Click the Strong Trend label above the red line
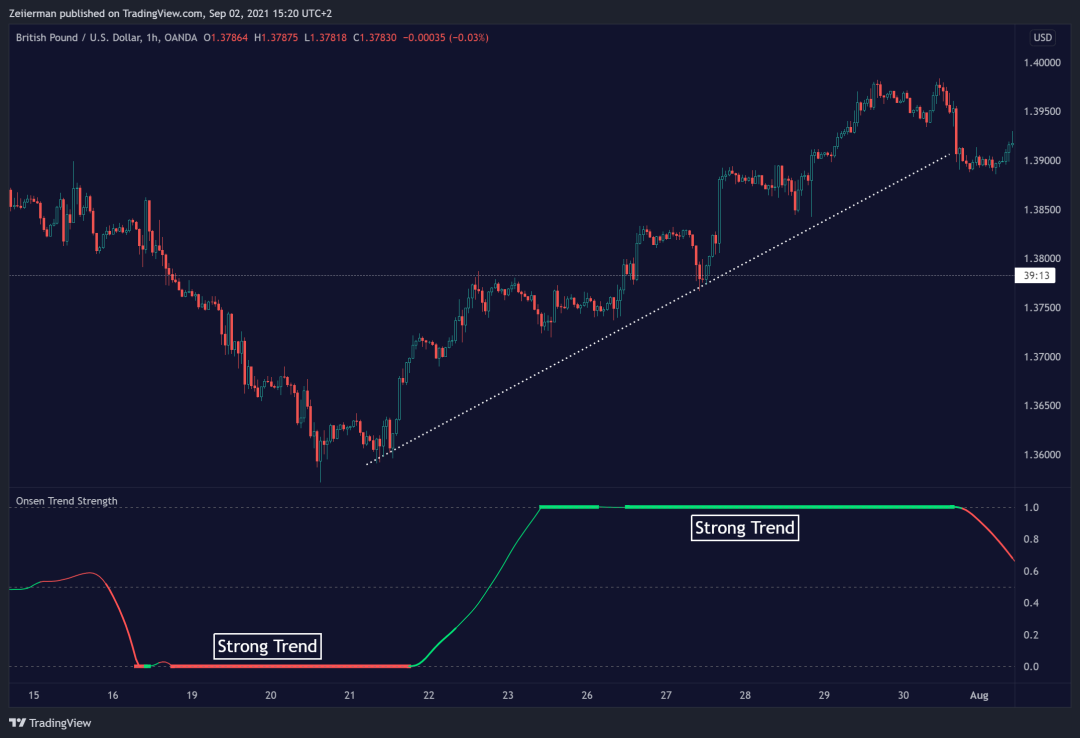The image size is (1080, 738). point(268,646)
